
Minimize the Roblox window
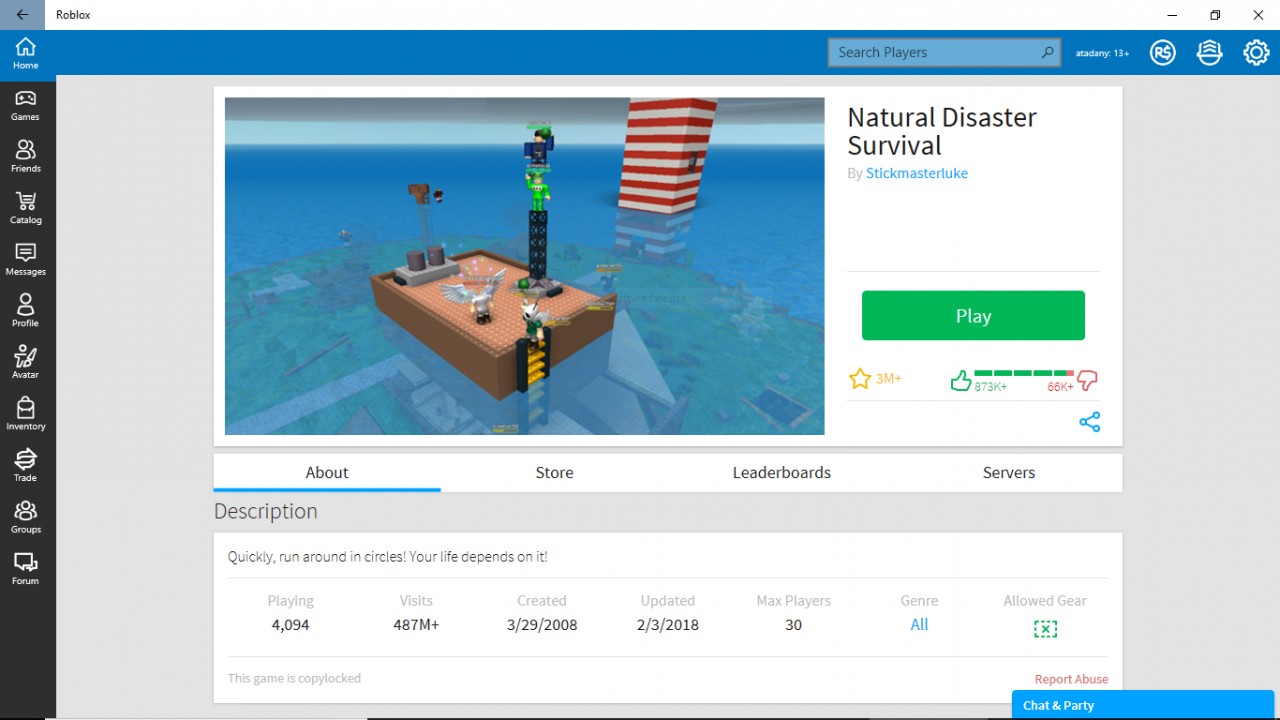pyautogui.click(x=1171, y=15)
